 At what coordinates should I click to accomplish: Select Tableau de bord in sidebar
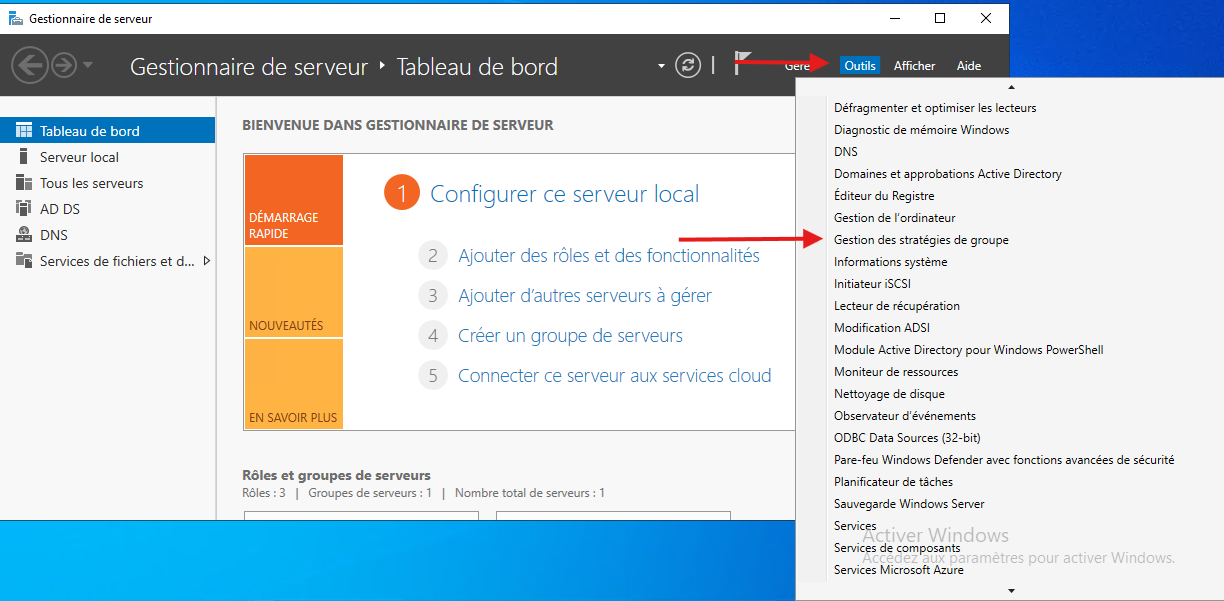108,131
